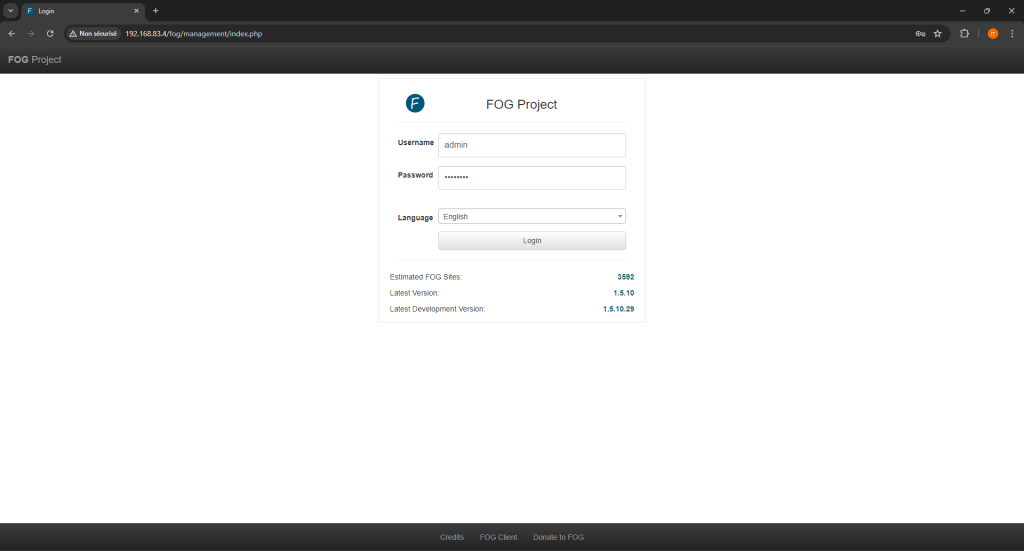Focus the Password input field
Viewport: 1024px width, 551px height.
coord(532,177)
